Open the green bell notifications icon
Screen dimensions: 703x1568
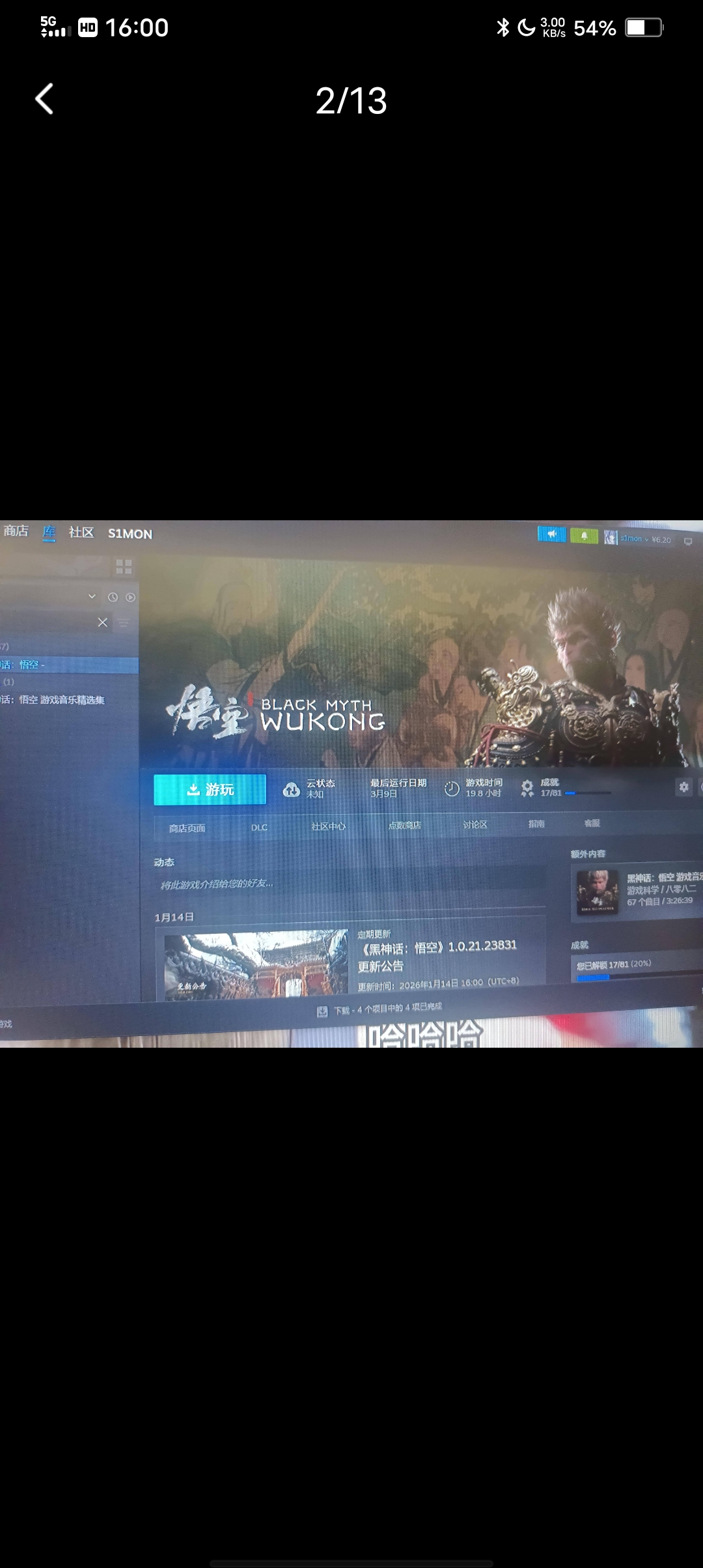click(x=584, y=536)
